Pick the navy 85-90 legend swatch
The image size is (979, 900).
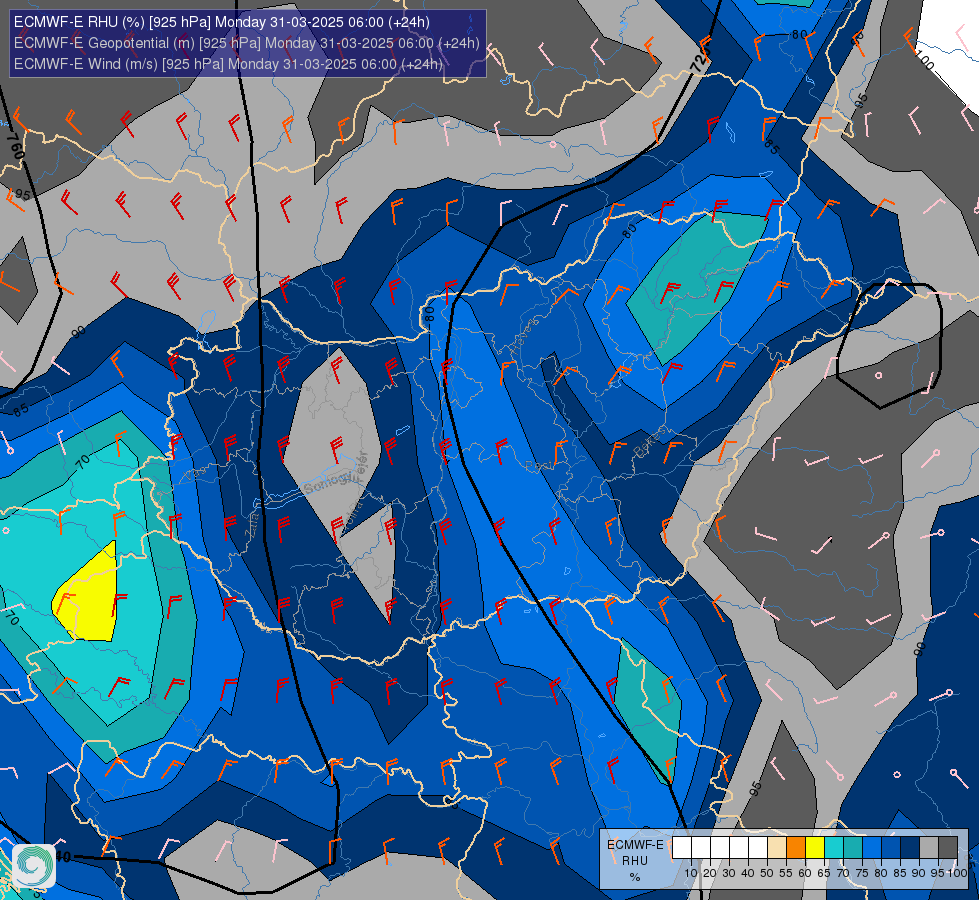click(910, 847)
